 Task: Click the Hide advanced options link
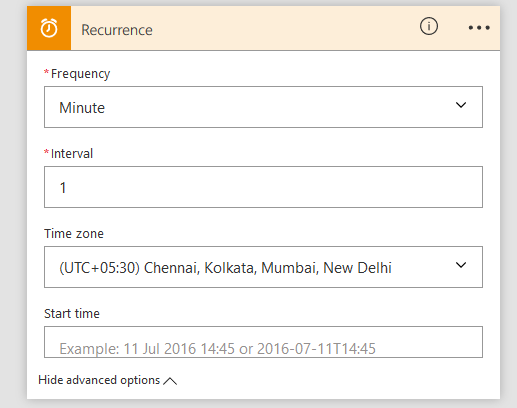tap(99, 380)
